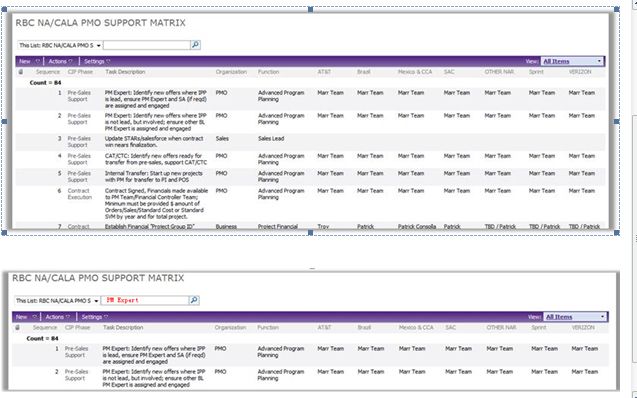The width and height of the screenshot is (637, 398).
Task: Click Task Description header in the lower list
Action: coord(123,327)
